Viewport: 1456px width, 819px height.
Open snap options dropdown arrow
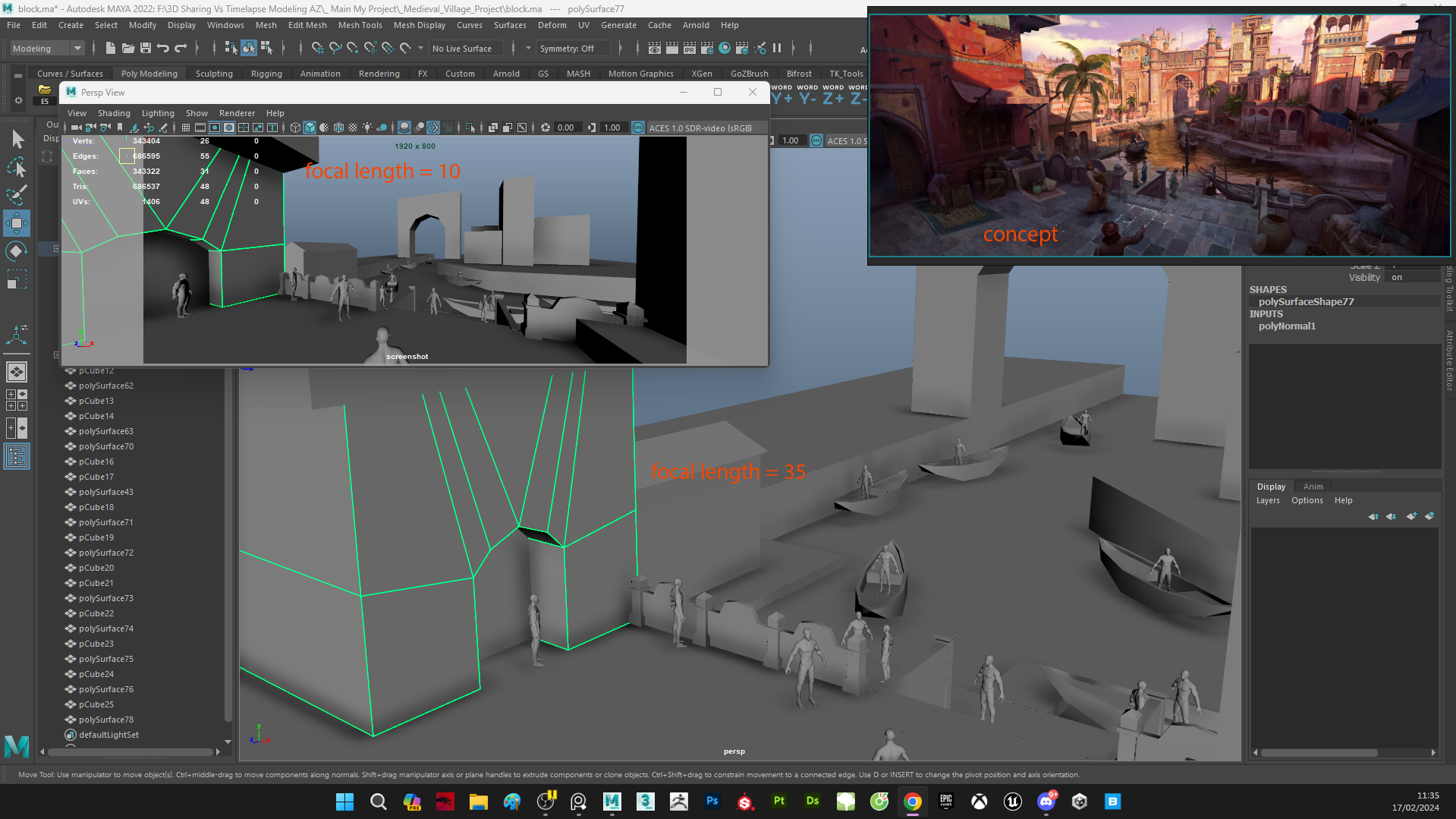[421, 48]
